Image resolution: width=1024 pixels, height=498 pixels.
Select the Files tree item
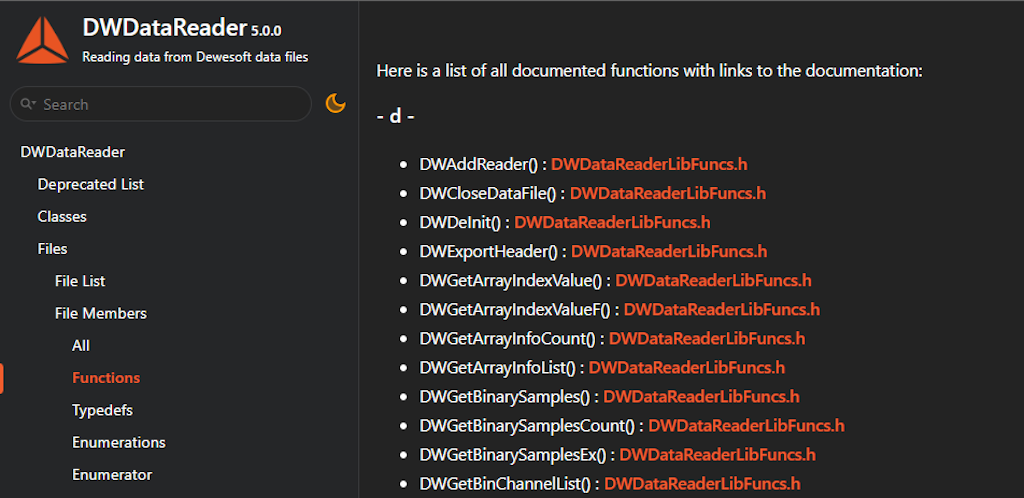point(52,249)
